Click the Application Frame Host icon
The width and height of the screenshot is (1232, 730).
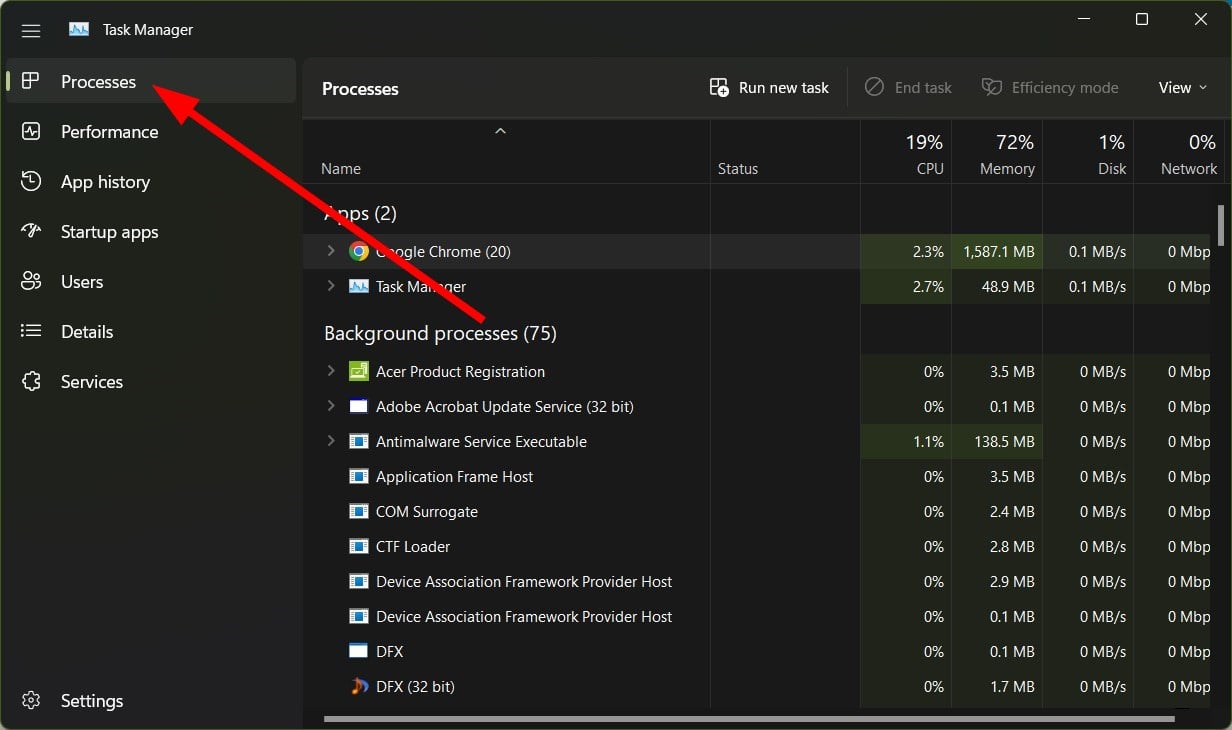point(359,476)
